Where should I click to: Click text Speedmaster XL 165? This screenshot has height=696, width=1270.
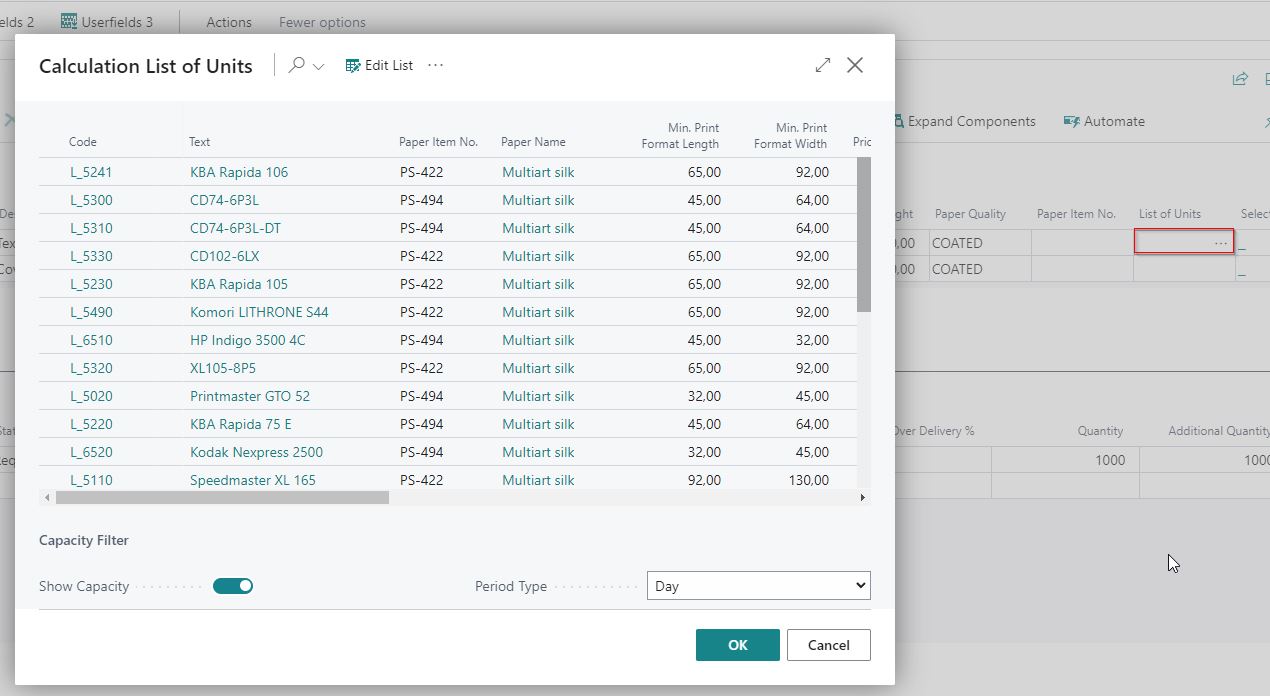tap(253, 480)
